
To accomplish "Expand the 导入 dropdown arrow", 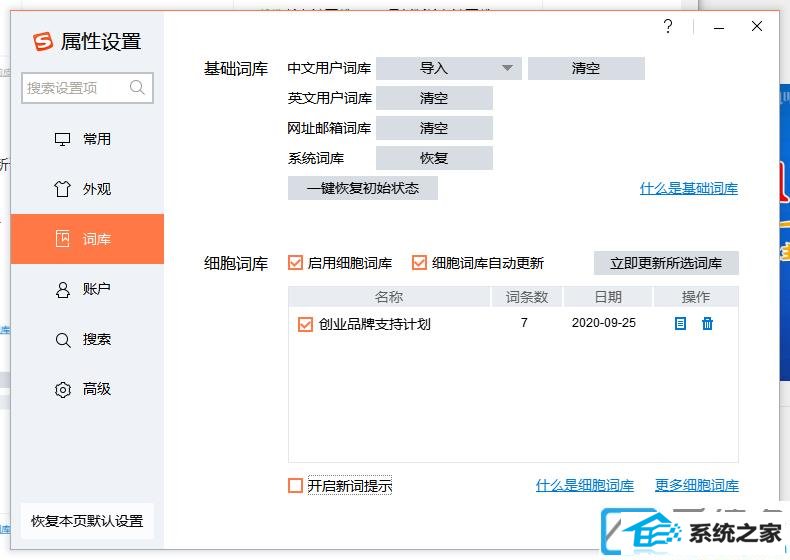I will 507,68.
